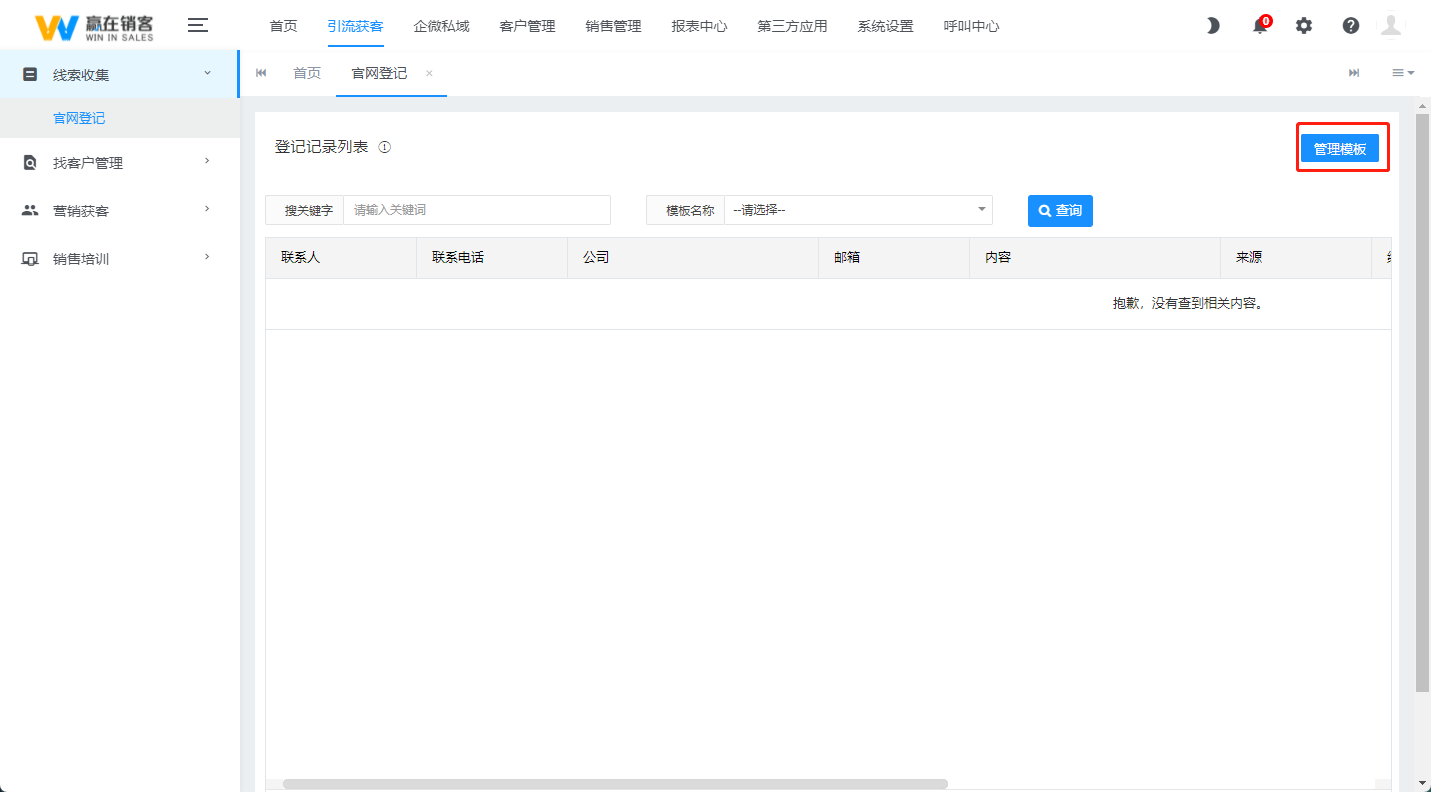Open user avatar menu

[x=1391, y=26]
